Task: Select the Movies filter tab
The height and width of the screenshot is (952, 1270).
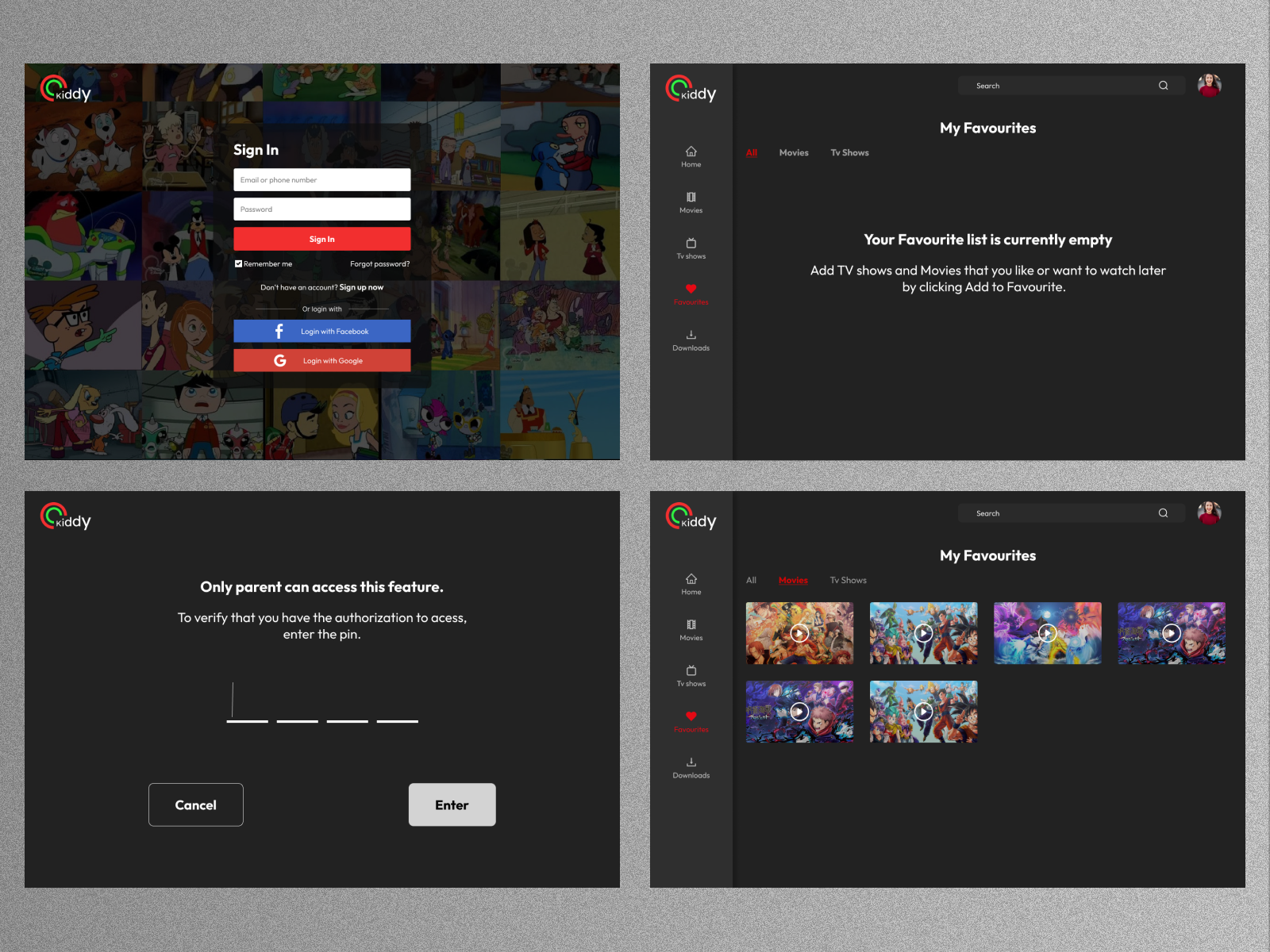Action: 794,580
